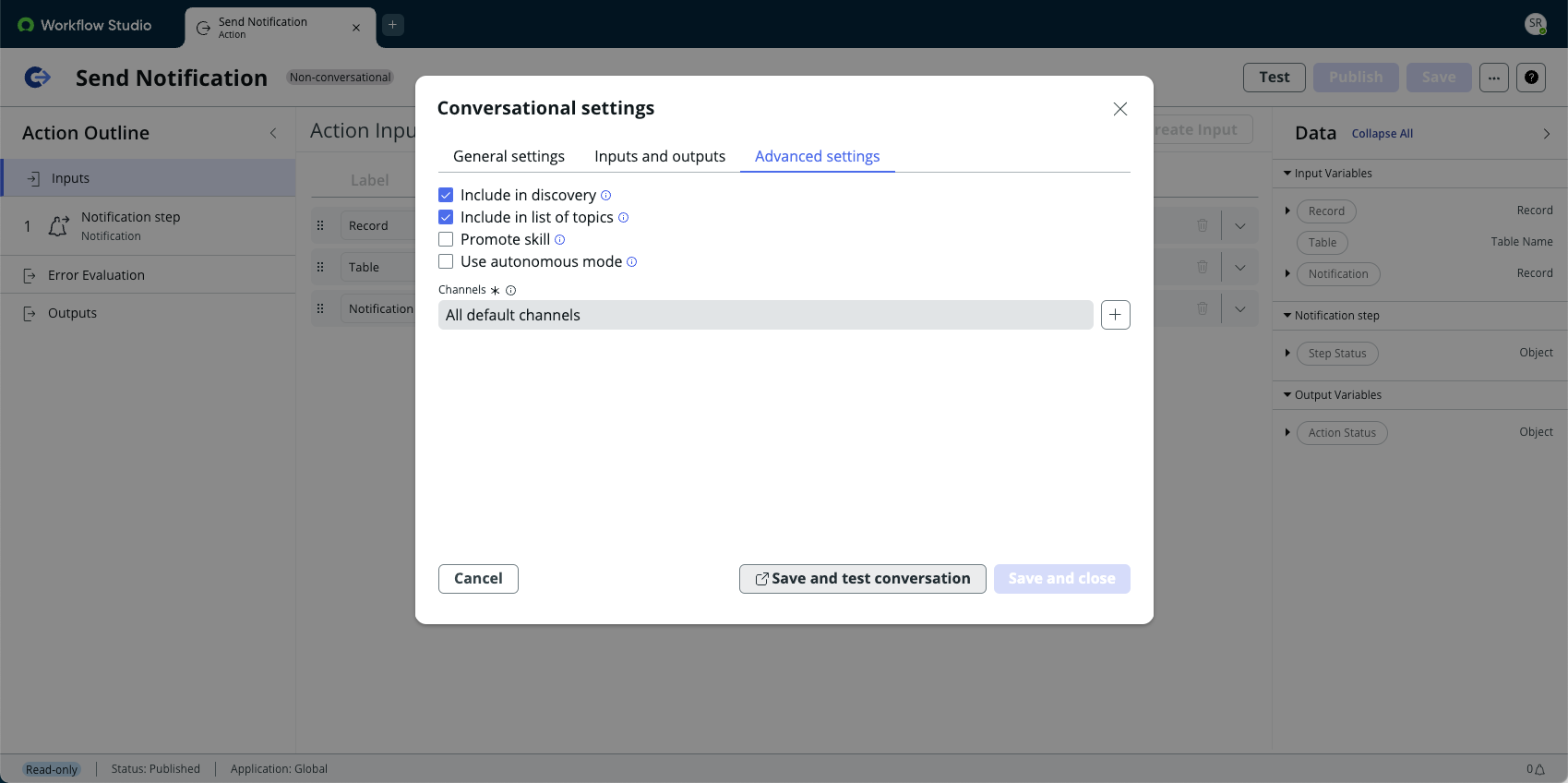The image size is (1568, 783).
Task: Open the SR user avatar menu
Action: (1535, 24)
